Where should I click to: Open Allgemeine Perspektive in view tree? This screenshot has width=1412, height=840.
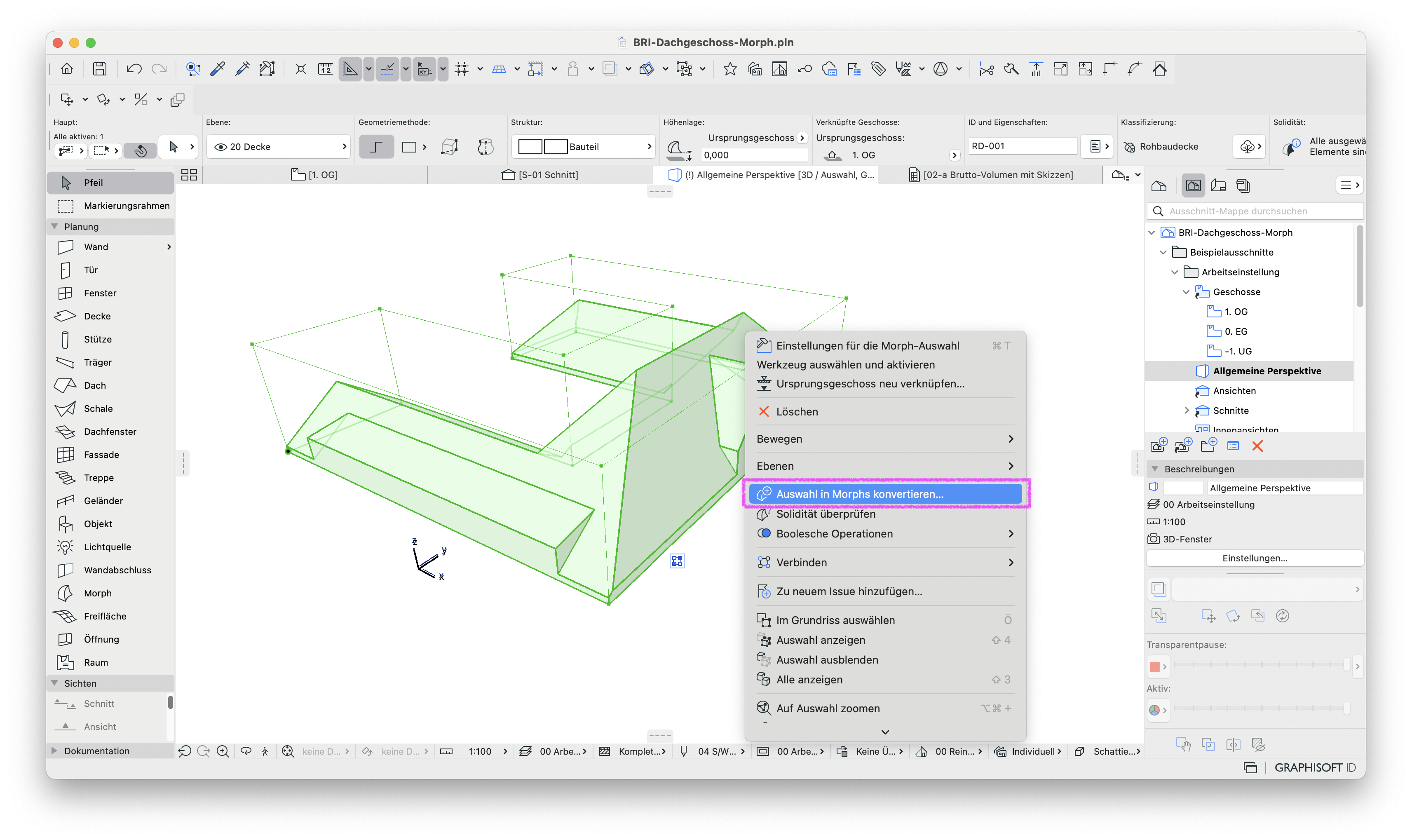[x=1267, y=371]
